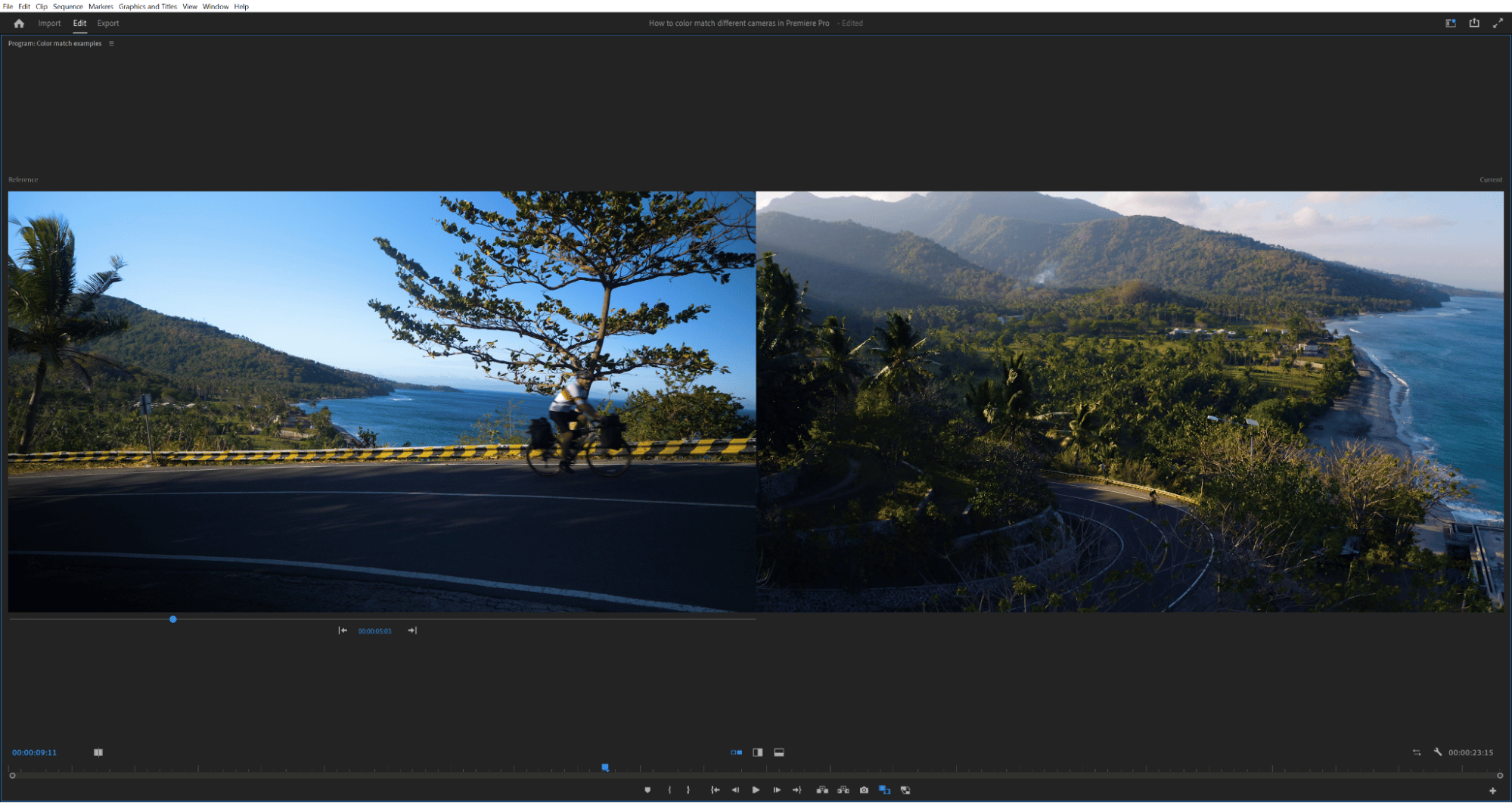Click the Mark In bracket icon
Viewport: 1512px width, 803px height.
tap(669, 790)
